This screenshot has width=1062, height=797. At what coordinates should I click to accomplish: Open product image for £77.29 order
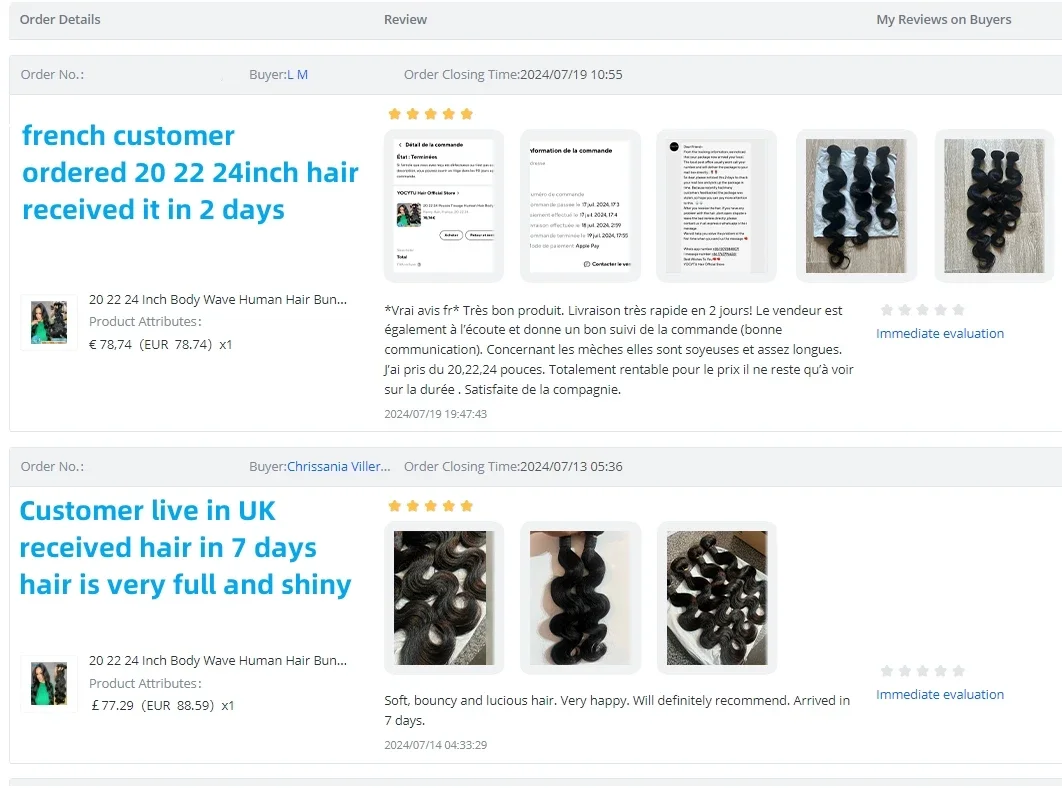click(49, 684)
